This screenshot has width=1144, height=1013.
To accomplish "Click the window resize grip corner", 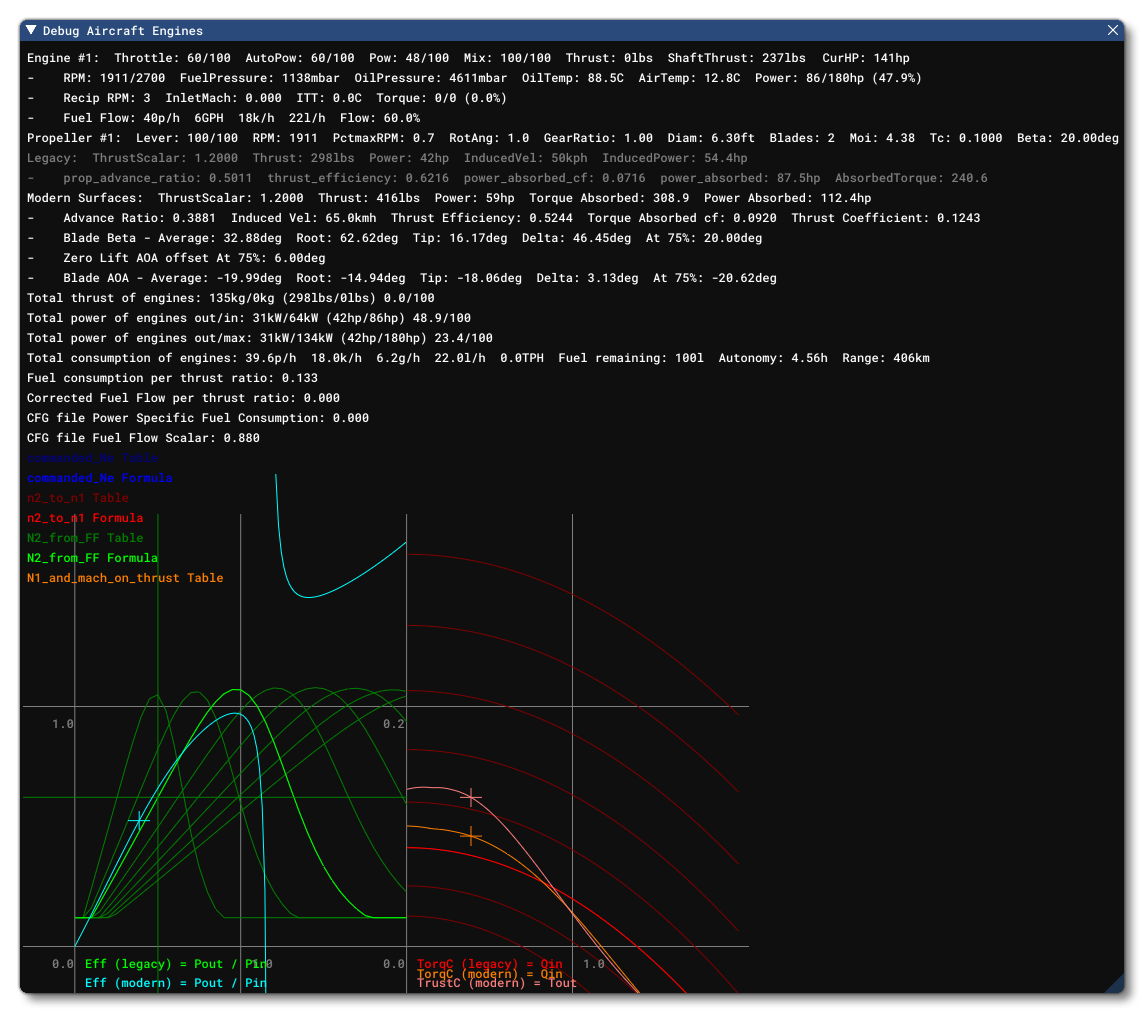I will click(x=1115, y=985).
